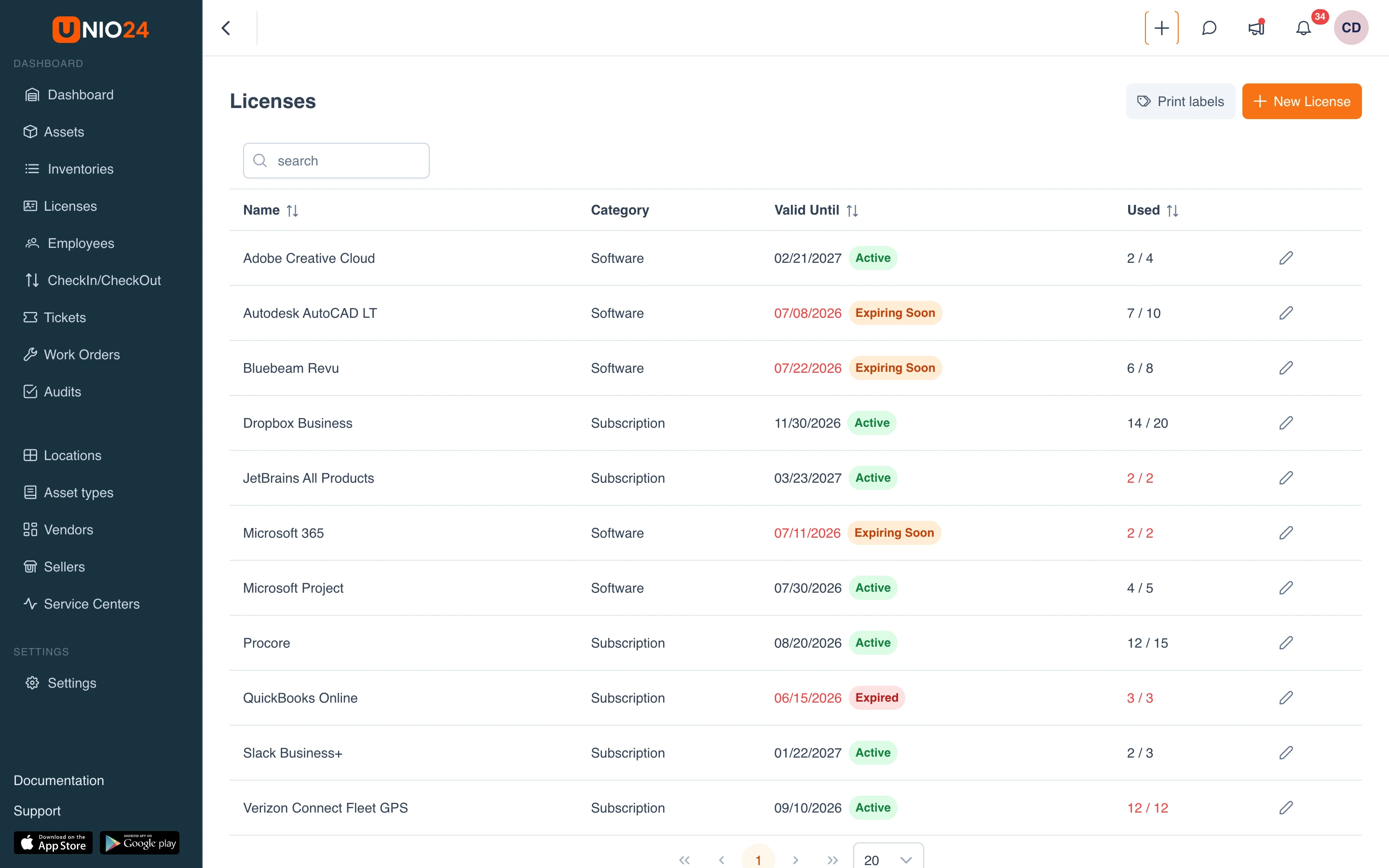Open rows-per-page dropdown showing 20
Screen dimensions: 1389x868
888,856
